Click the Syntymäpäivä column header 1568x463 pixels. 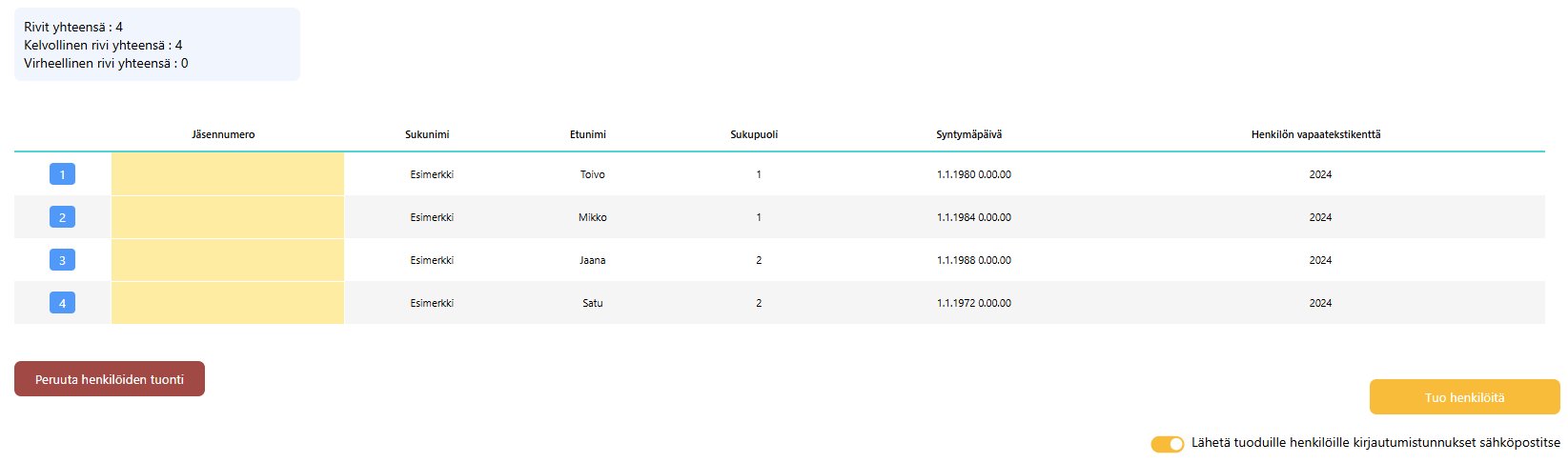click(x=968, y=134)
